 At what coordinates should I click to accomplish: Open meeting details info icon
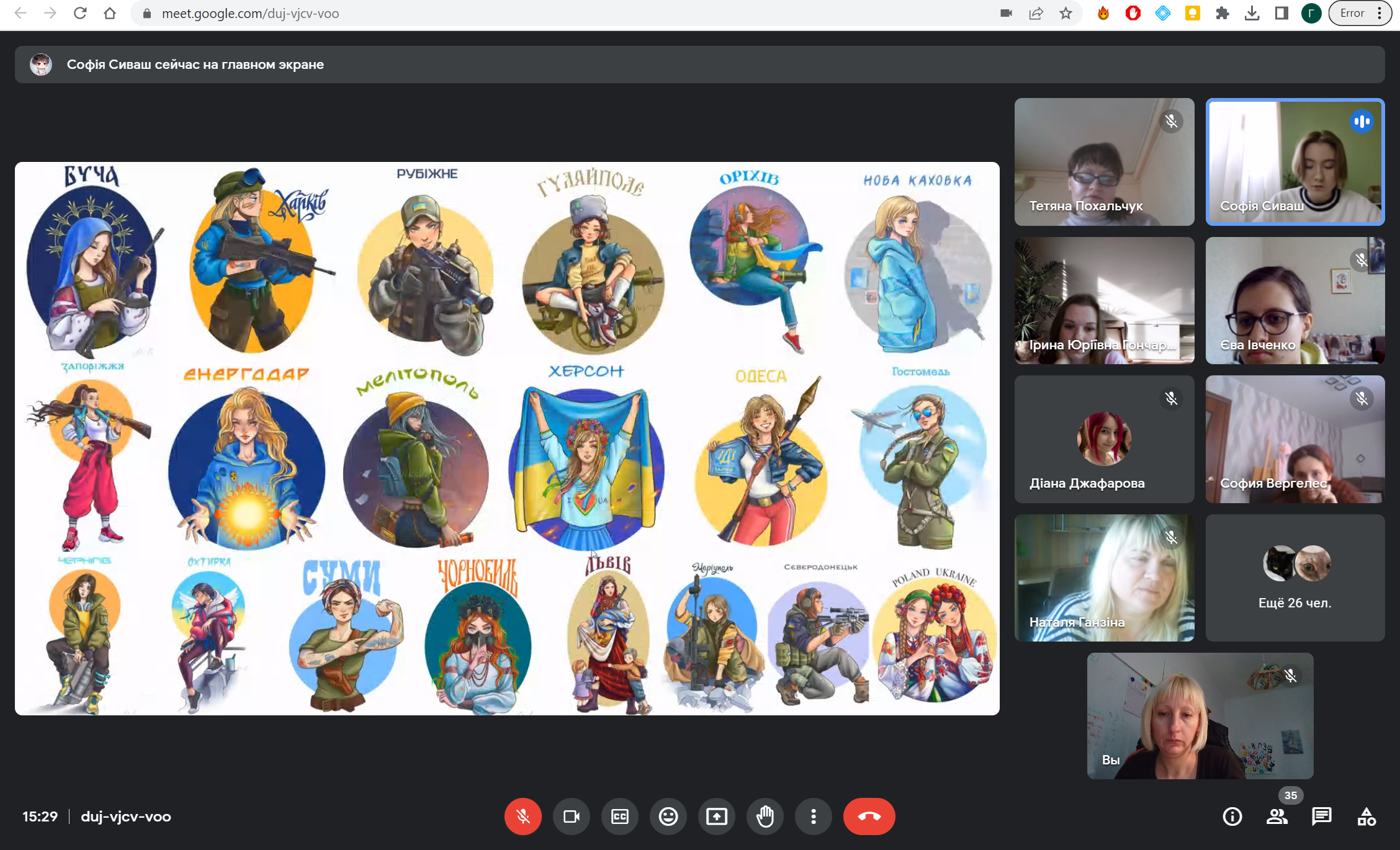coord(1232,816)
